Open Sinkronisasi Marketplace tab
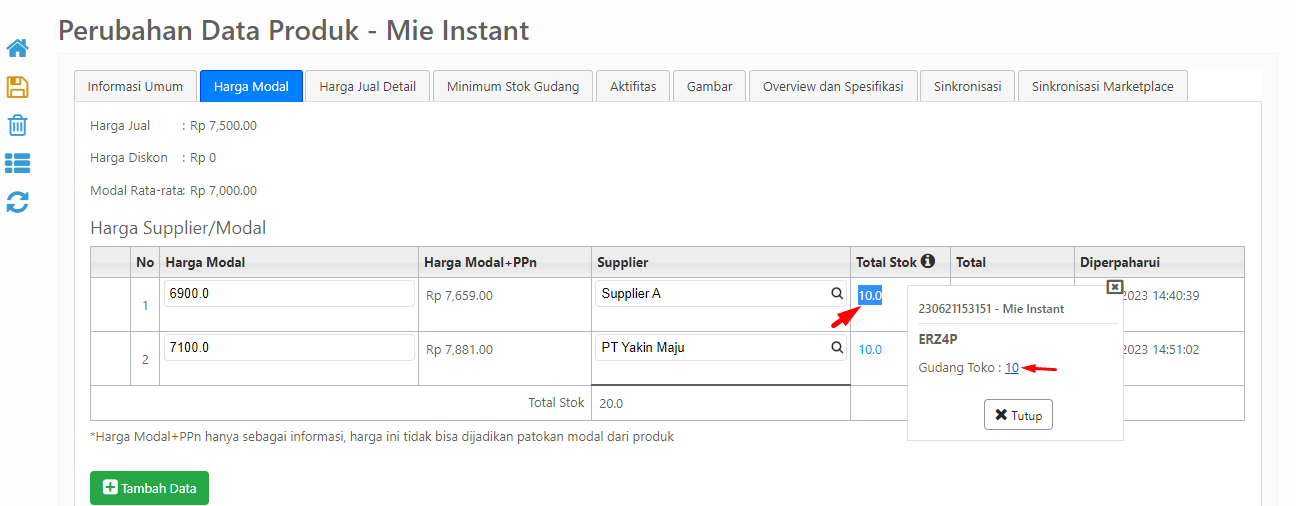Image resolution: width=1296 pixels, height=506 pixels. click(x=1102, y=86)
